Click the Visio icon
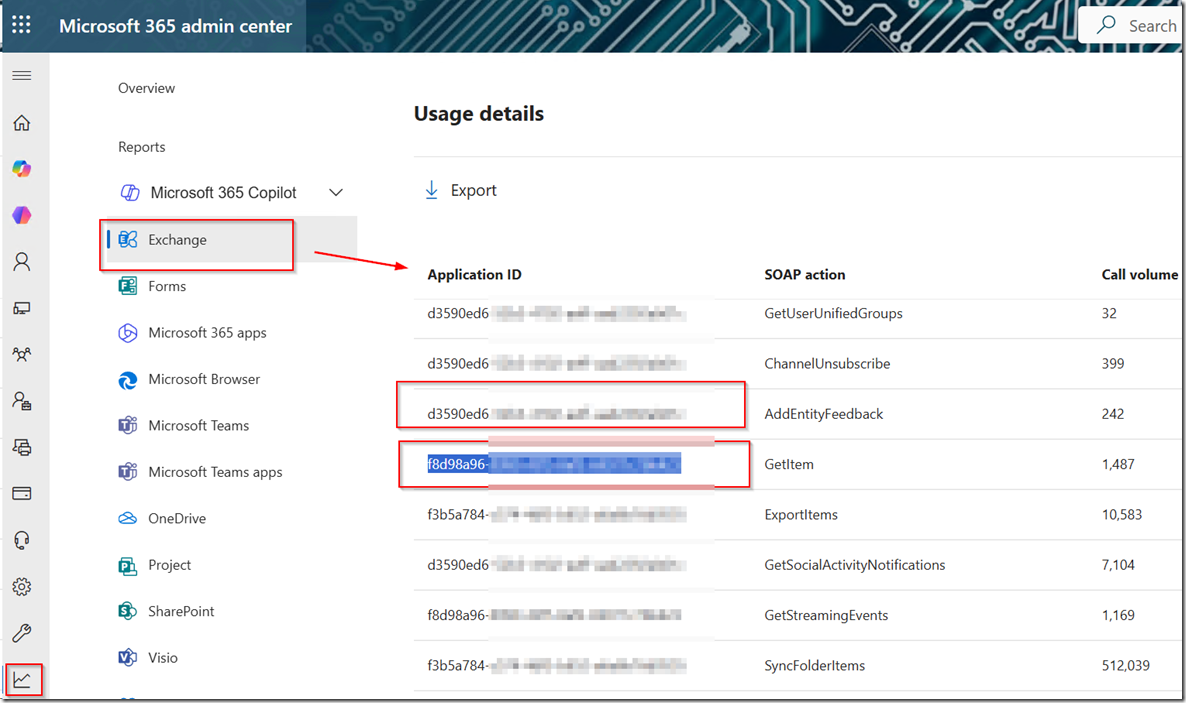Screen dimensions: 1186x703 point(128,658)
